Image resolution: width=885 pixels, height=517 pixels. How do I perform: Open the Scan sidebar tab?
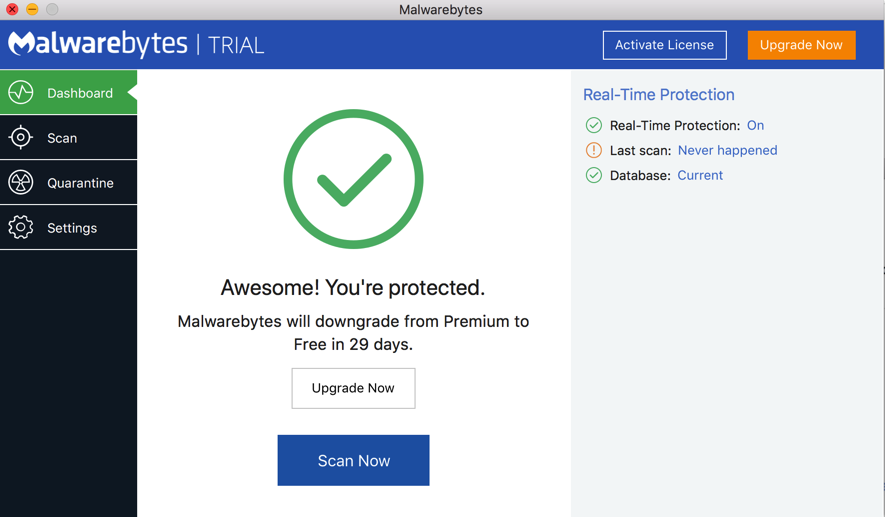point(68,137)
